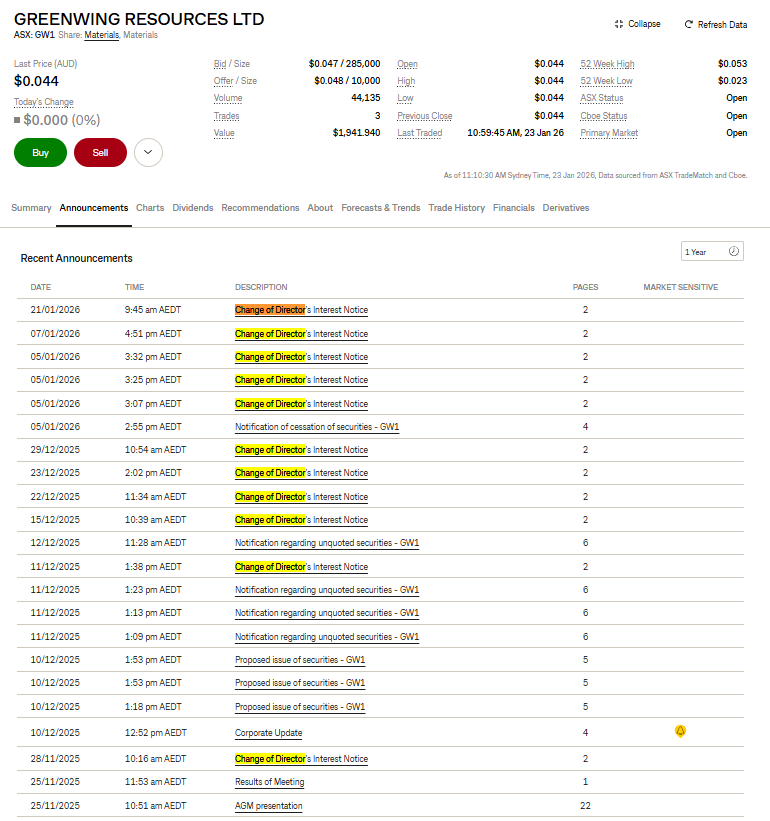Click the Trades label
This screenshot has height=821, width=770.
[x=227, y=116]
